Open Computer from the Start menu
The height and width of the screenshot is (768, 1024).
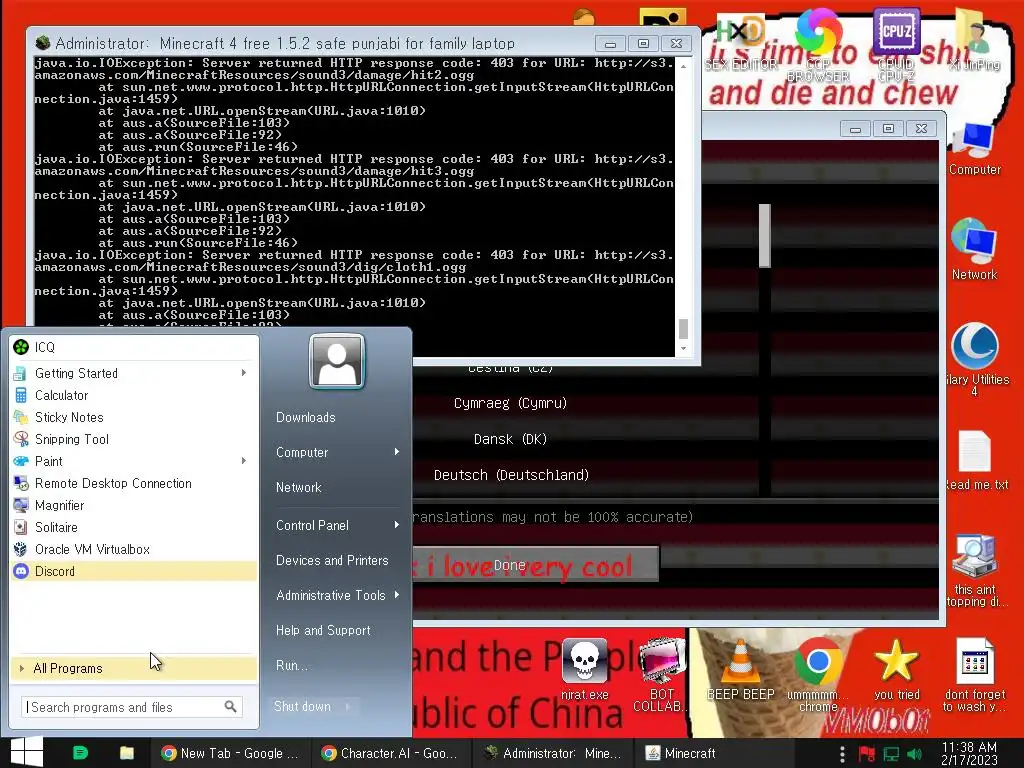click(x=302, y=452)
